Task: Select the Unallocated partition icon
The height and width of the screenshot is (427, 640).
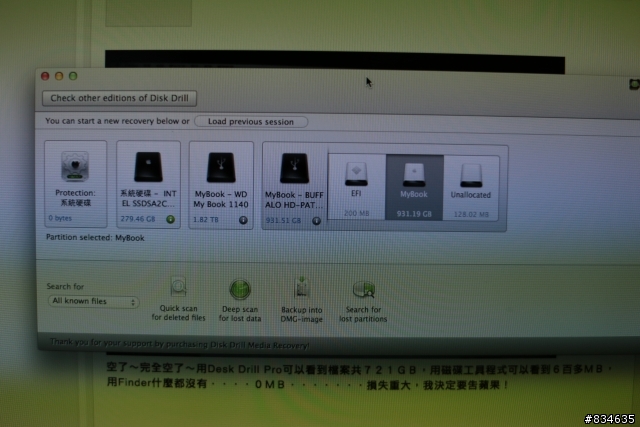Action: click(x=471, y=176)
